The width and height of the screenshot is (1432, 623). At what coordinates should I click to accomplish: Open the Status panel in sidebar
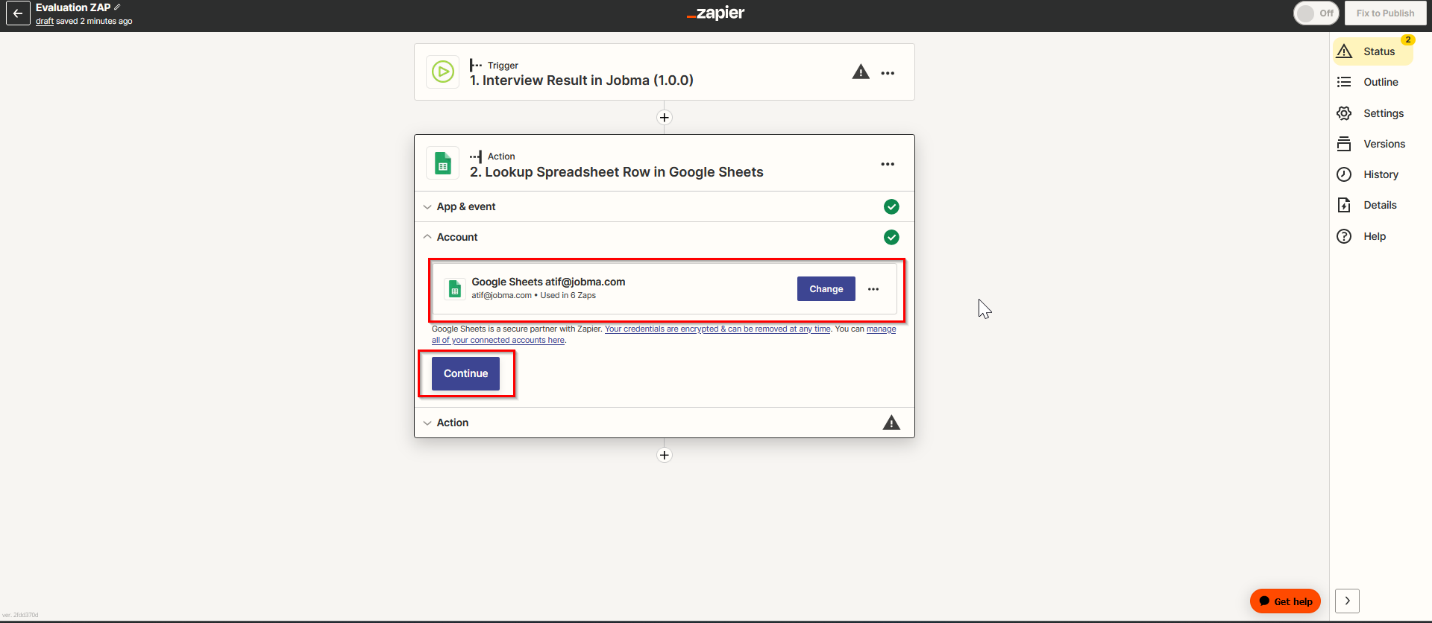[1372, 51]
